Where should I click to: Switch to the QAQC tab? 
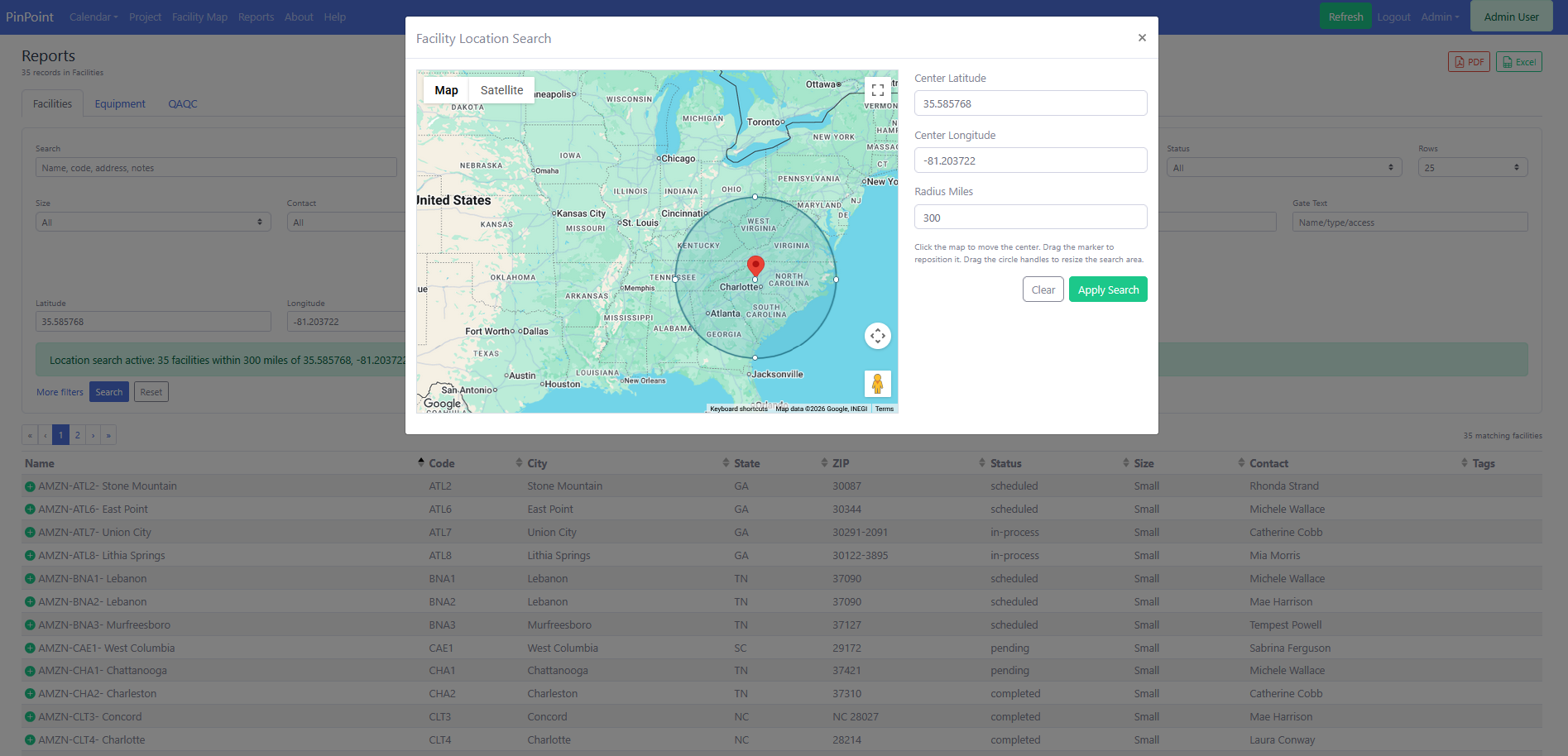[x=183, y=103]
